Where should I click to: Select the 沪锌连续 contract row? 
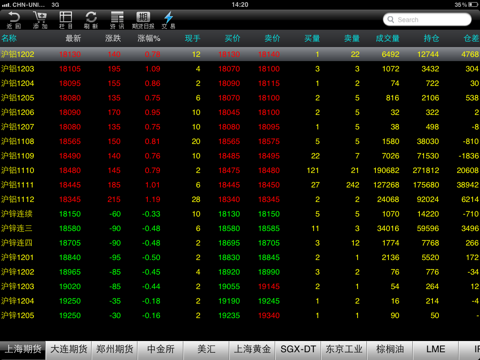coord(240,214)
